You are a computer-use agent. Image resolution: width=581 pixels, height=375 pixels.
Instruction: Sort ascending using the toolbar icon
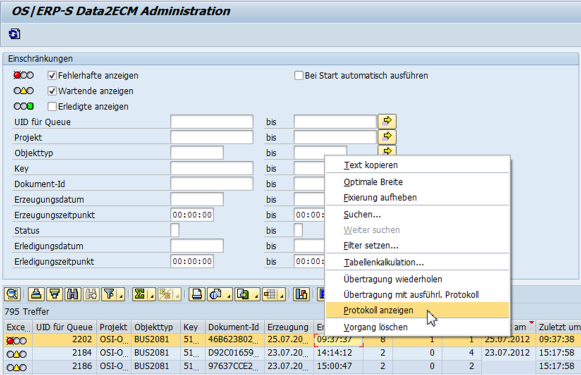(36, 294)
